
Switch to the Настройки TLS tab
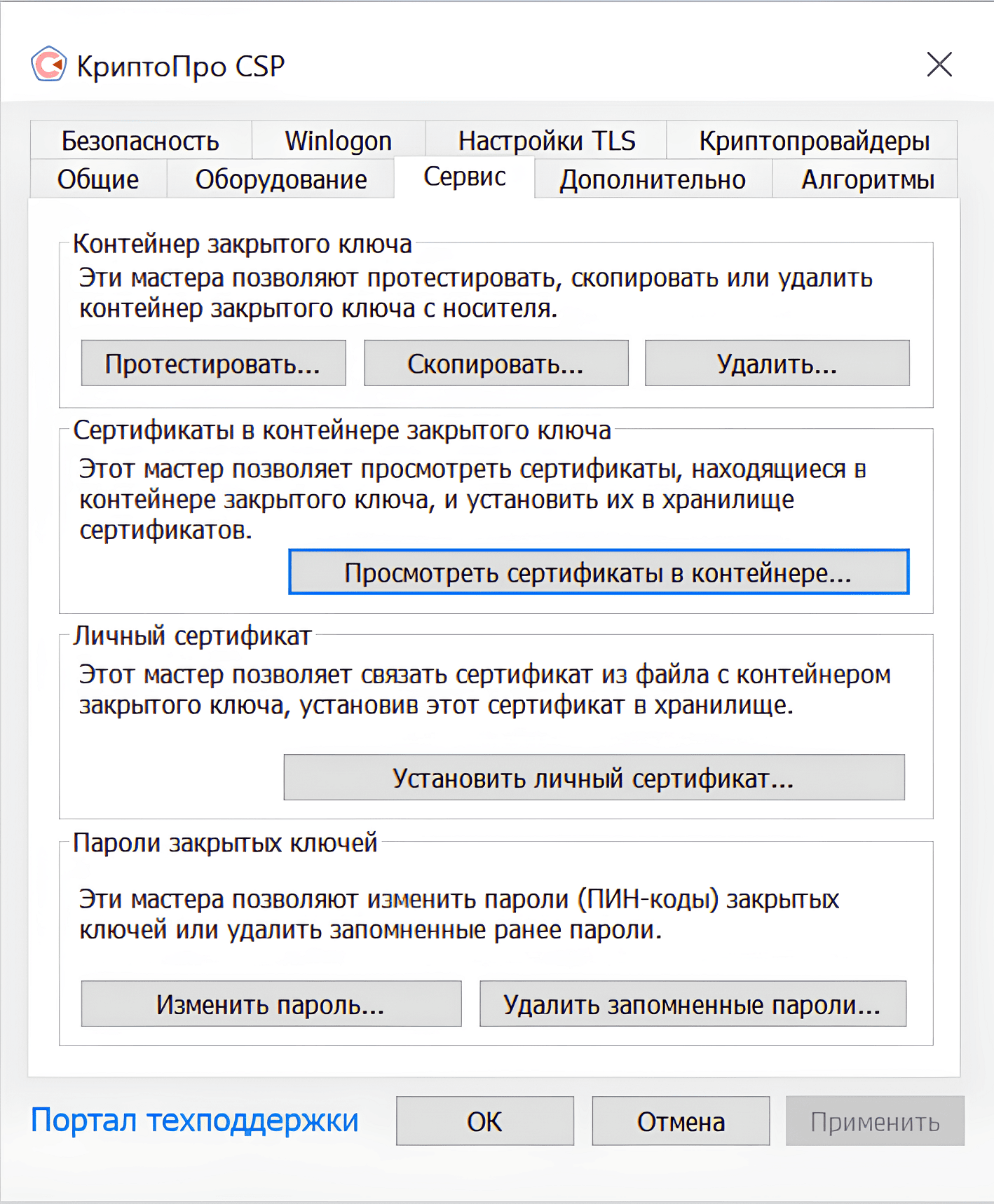(546, 140)
